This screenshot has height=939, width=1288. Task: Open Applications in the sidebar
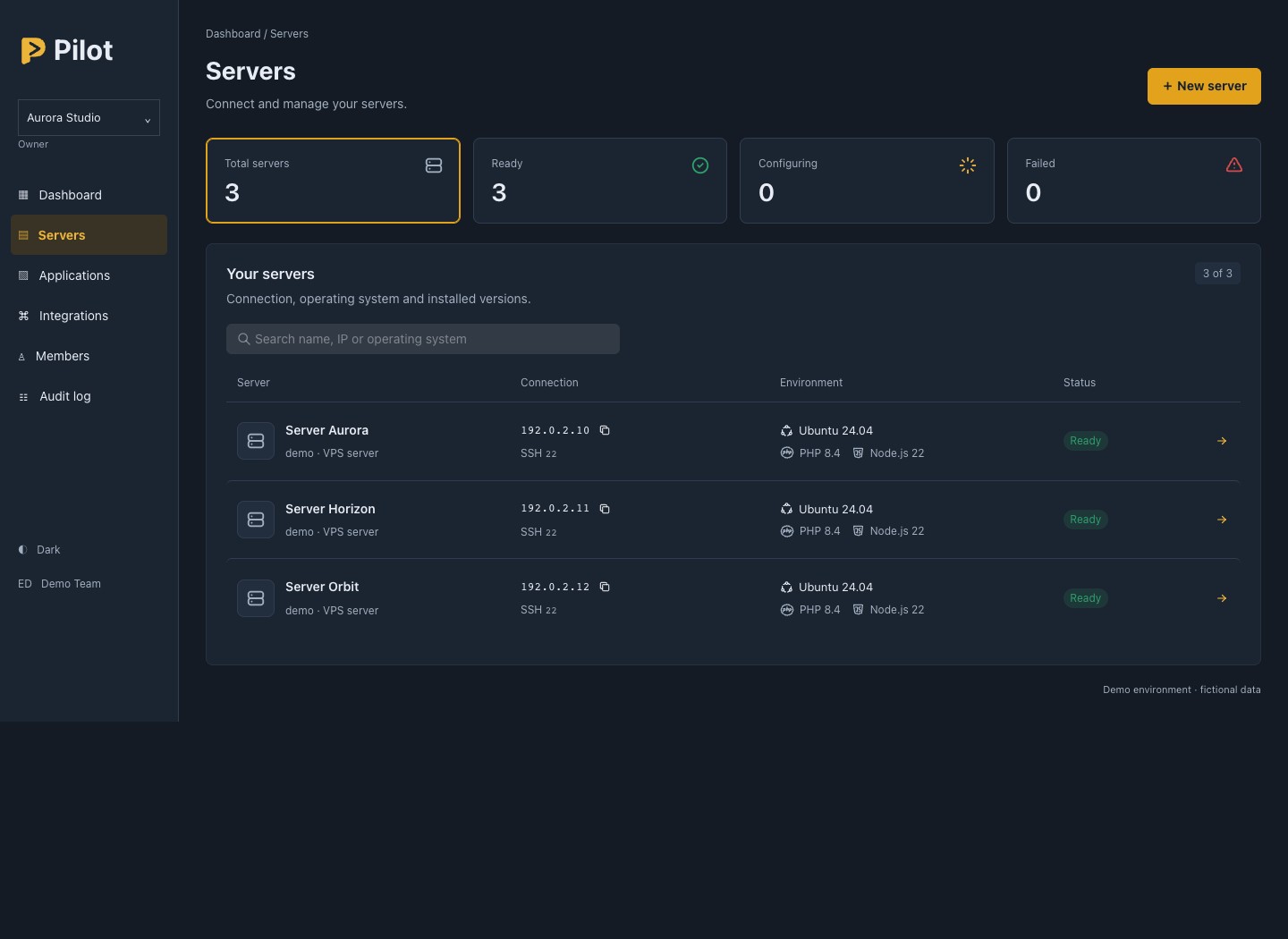(x=89, y=275)
